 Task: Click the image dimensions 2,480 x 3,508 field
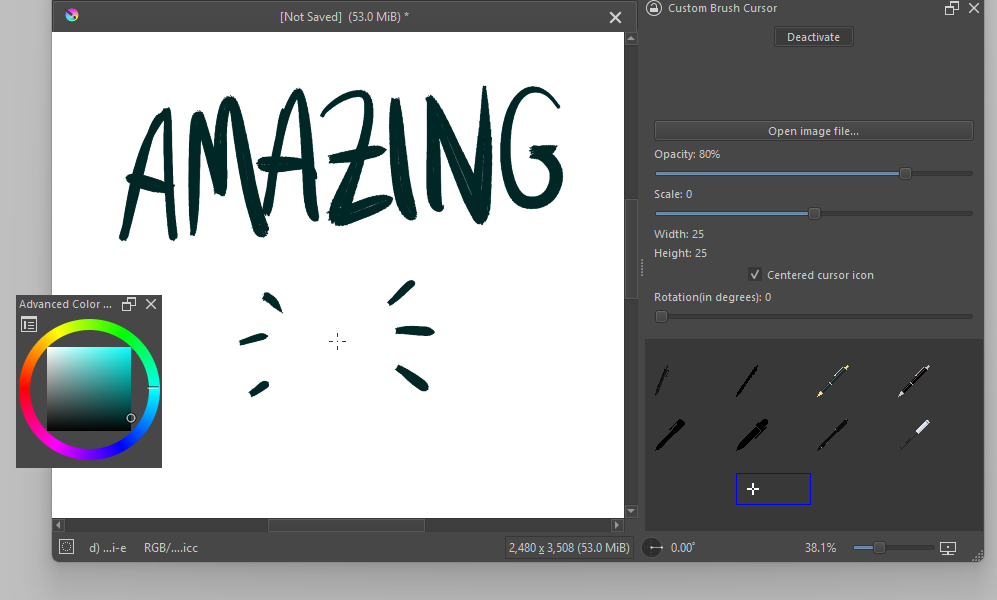point(569,548)
